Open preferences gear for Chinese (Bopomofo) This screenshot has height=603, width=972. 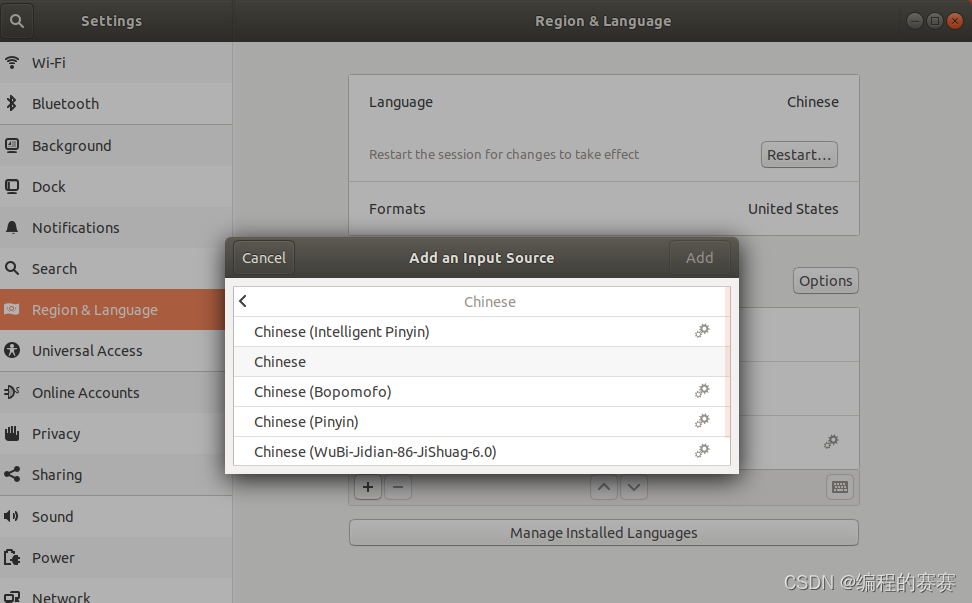pyautogui.click(x=703, y=391)
